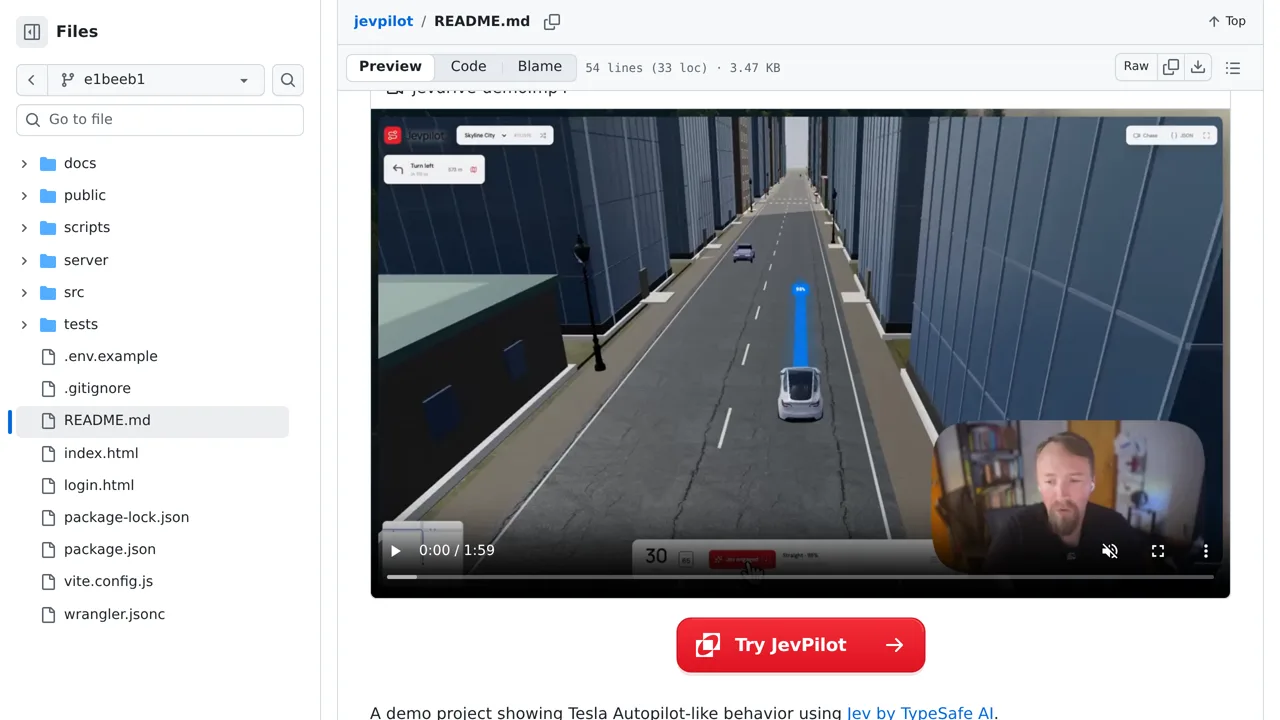This screenshot has height=720, width=1280.
Task: Open login.html file
Action: tap(99, 485)
